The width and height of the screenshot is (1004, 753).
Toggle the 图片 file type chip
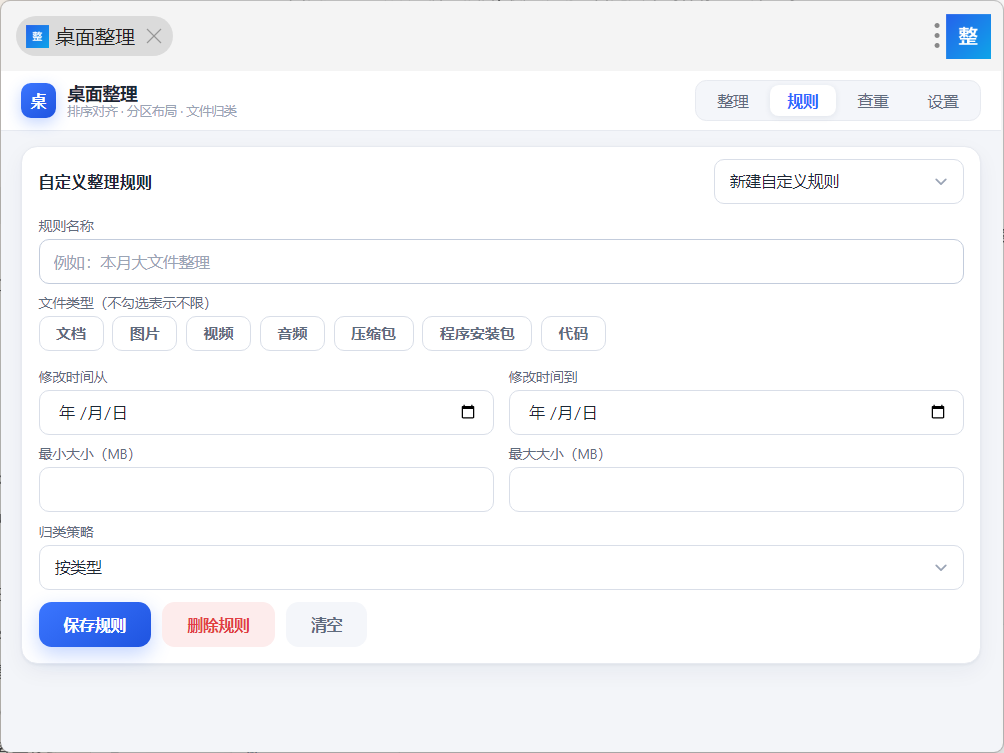coord(145,334)
